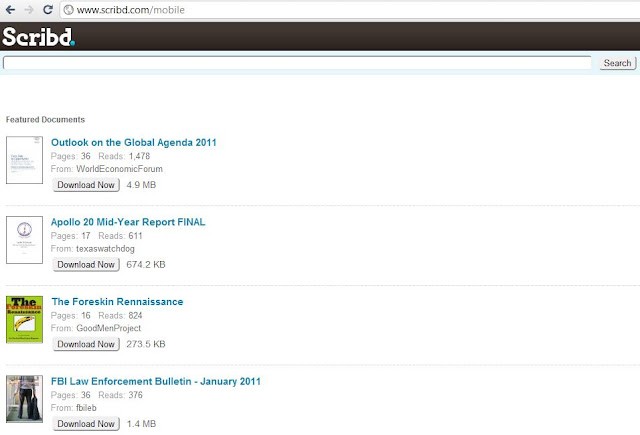Screen dimensions: 640x435
Task: Click the texaswatchdog author name
Action: tap(105, 249)
